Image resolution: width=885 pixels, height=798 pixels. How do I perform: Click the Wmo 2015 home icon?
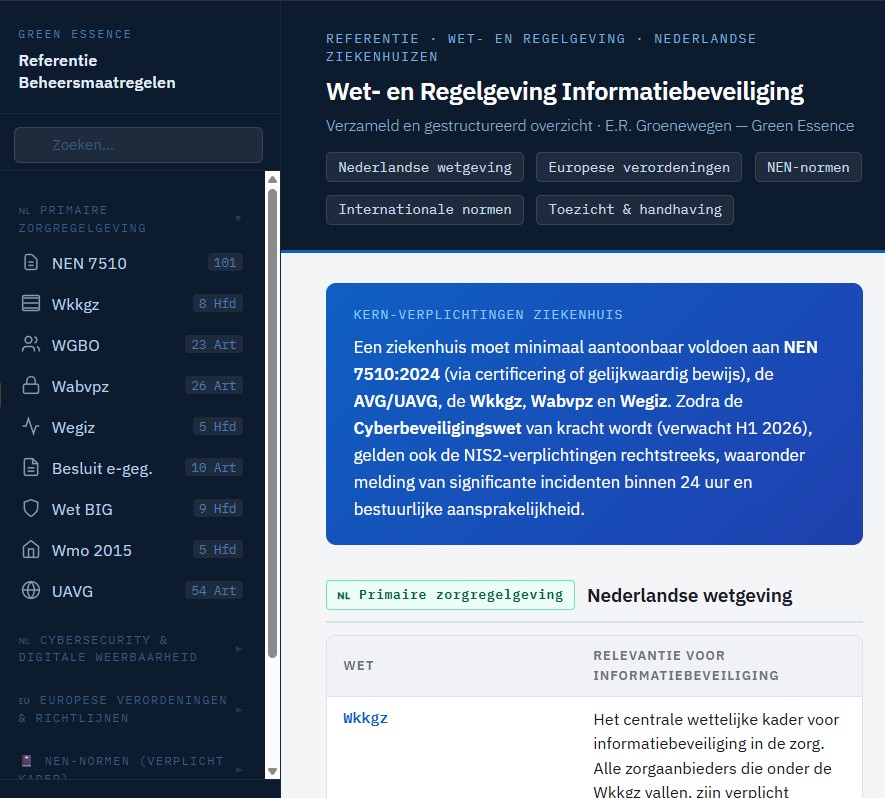(x=30, y=550)
